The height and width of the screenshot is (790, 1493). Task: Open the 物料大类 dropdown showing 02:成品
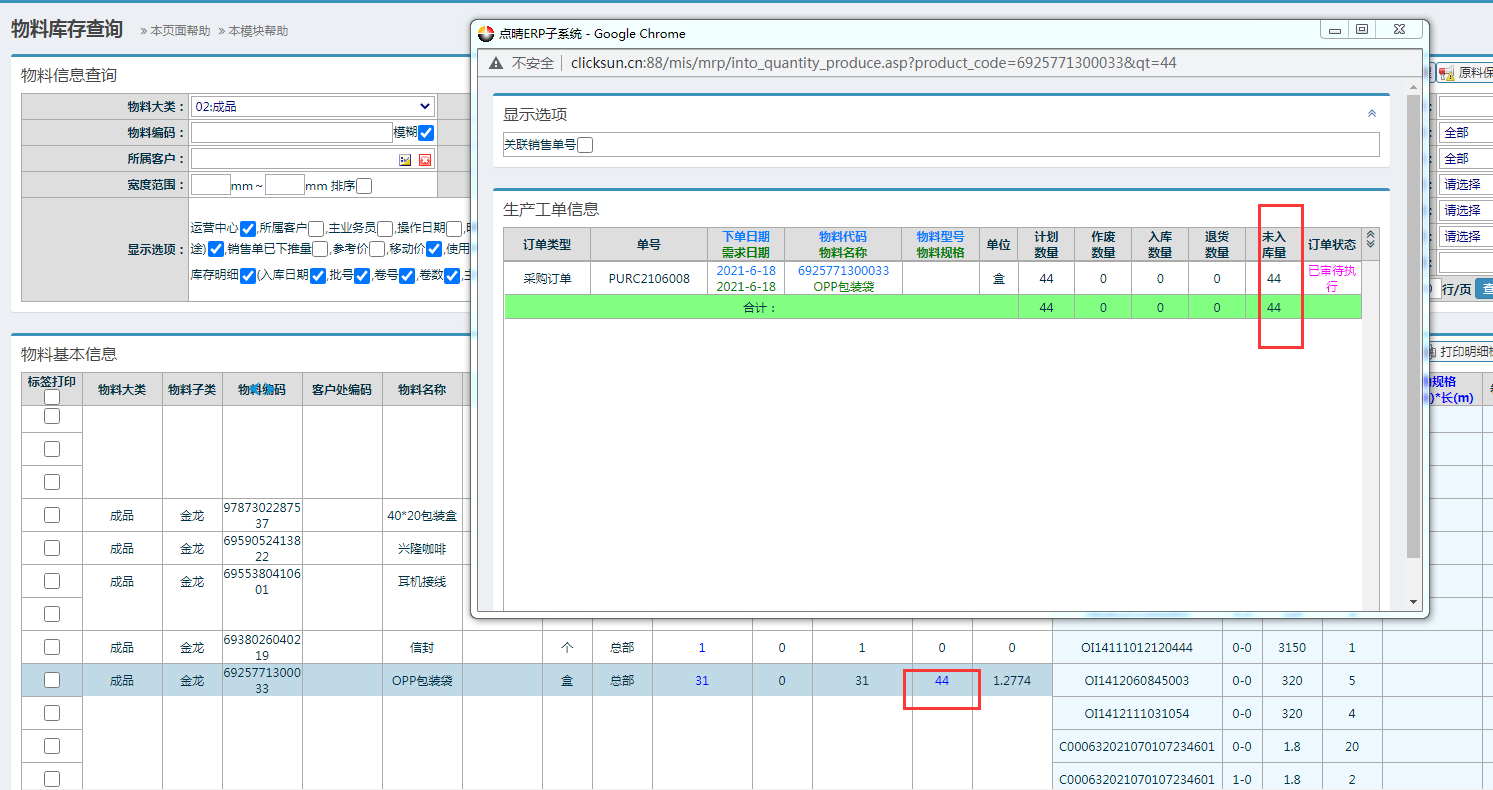[312, 106]
